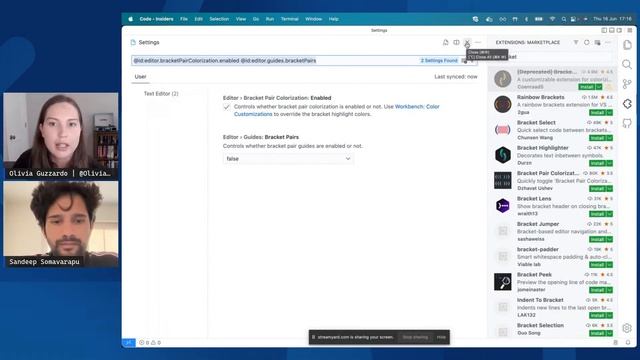Open install options arrow for bracket-padder
The height and width of the screenshot is (360, 640).
[609, 264]
